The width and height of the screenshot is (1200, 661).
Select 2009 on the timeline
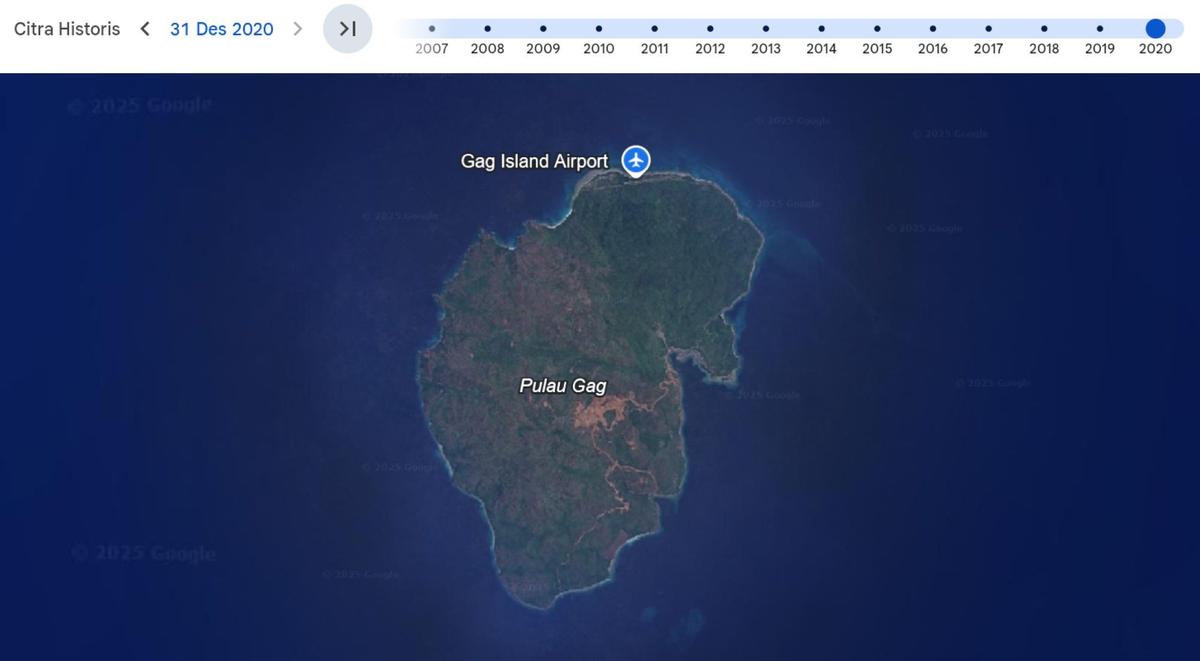(x=543, y=29)
